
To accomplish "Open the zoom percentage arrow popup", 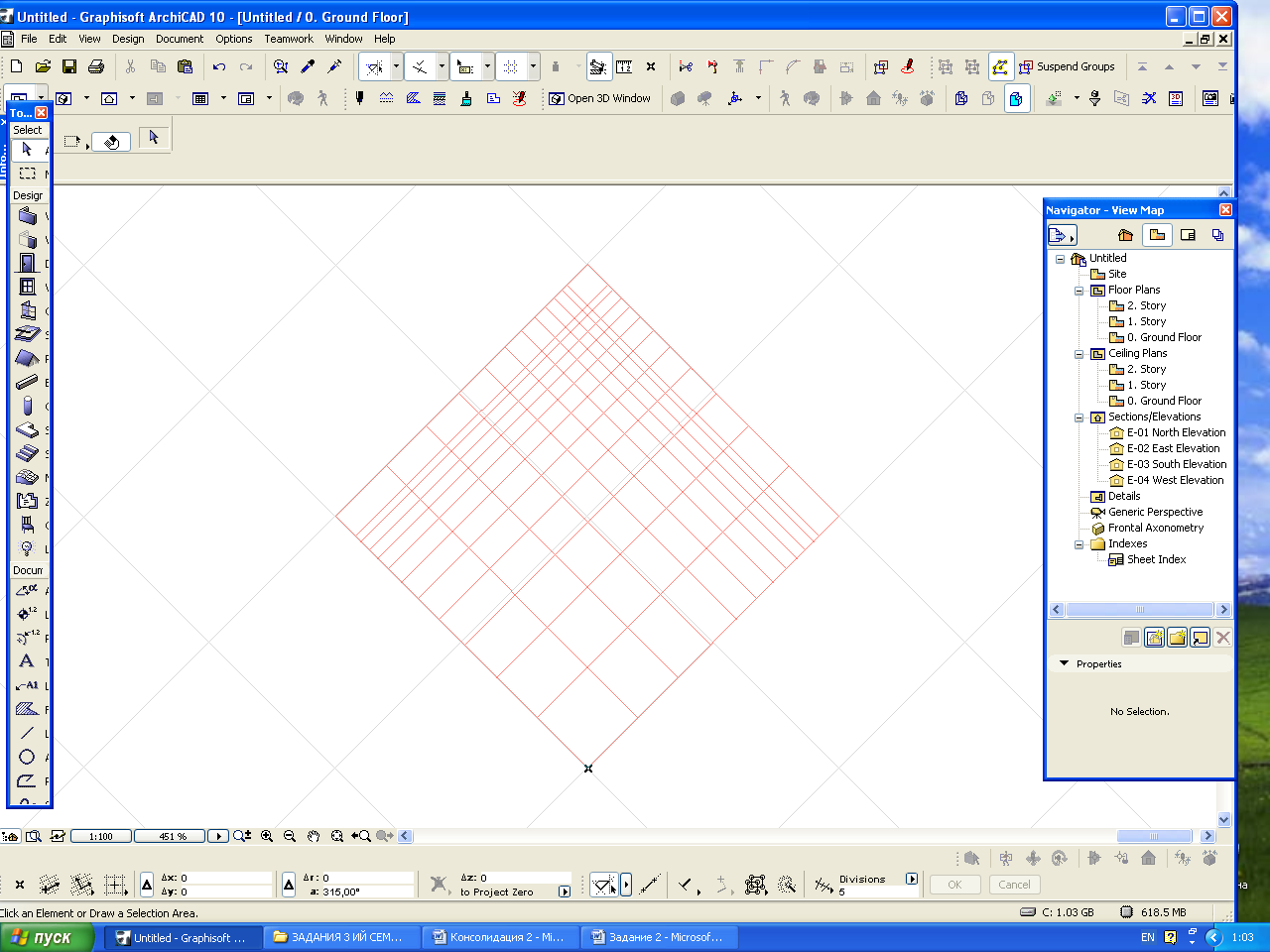I will [x=219, y=836].
